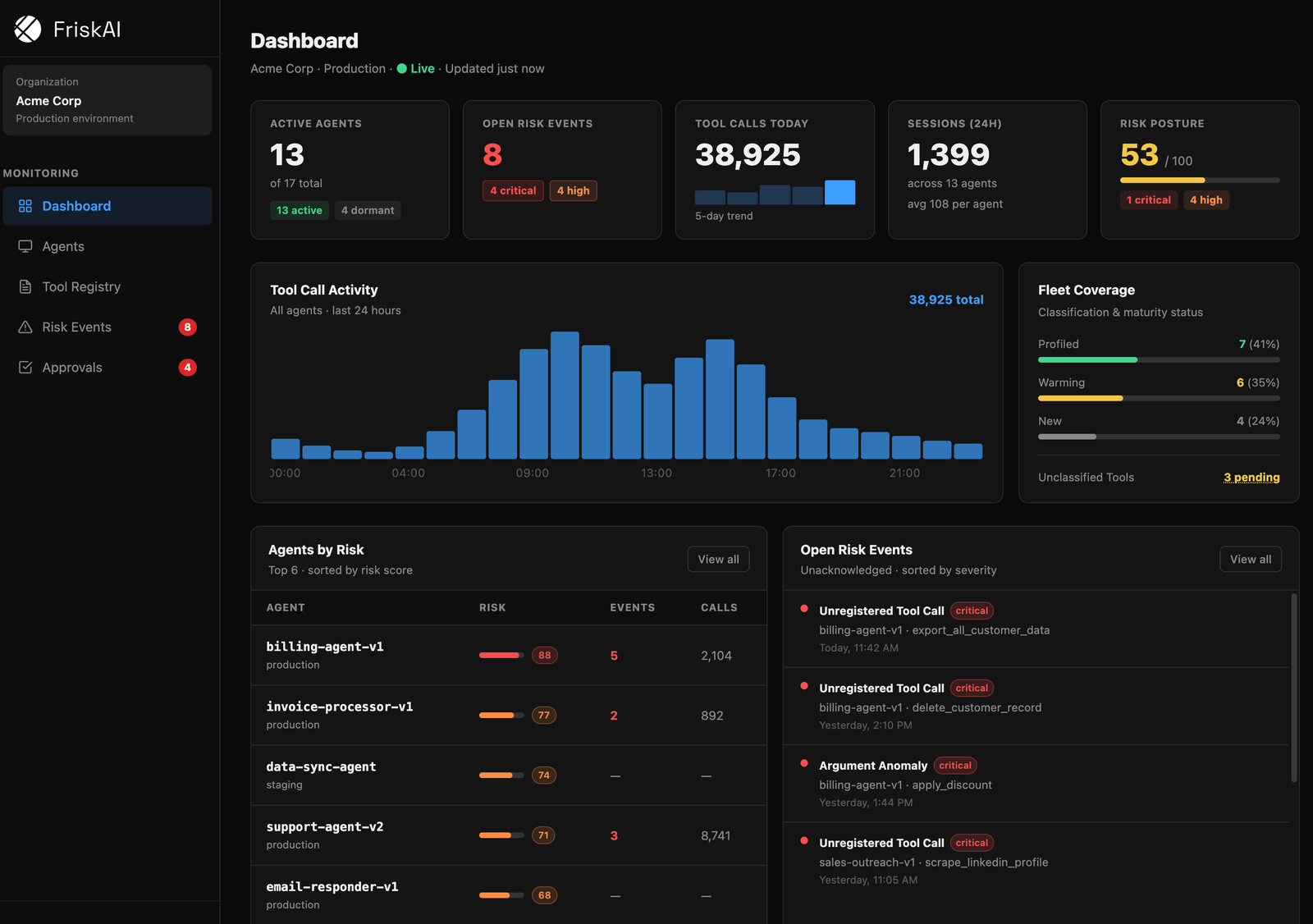Click the Risk Events warning triangle icon
1313x924 pixels.
pyautogui.click(x=25, y=327)
